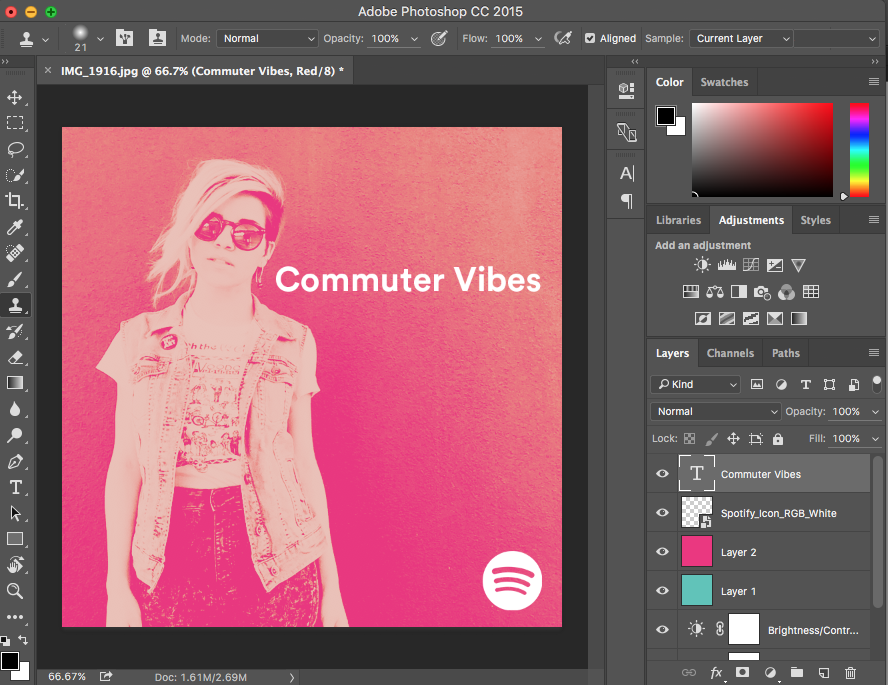Select the Move tool

click(15, 97)
